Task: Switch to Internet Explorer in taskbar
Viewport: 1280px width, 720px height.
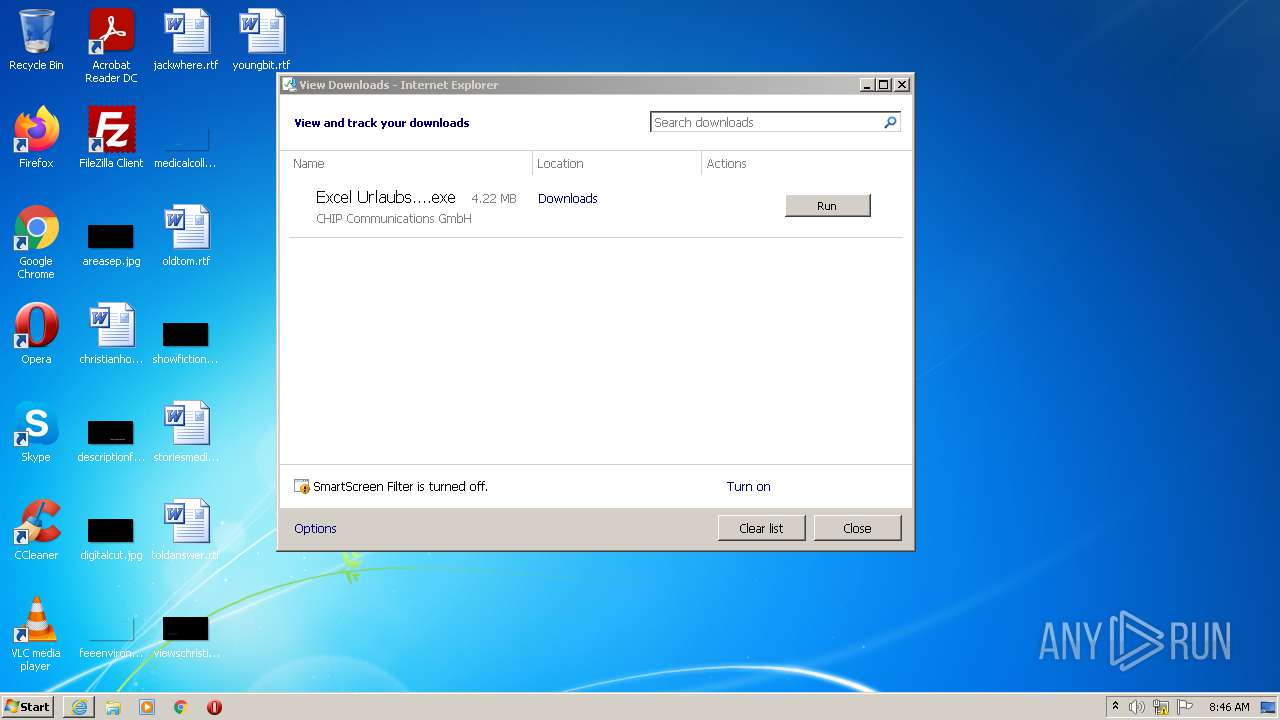Action: tap(79, 707)
